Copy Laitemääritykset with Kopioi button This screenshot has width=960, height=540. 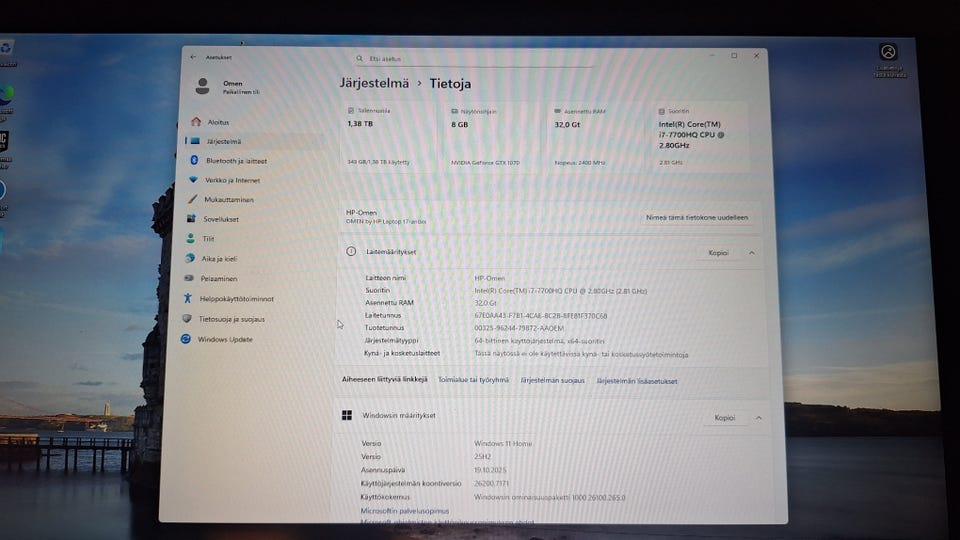coord(718,253)
